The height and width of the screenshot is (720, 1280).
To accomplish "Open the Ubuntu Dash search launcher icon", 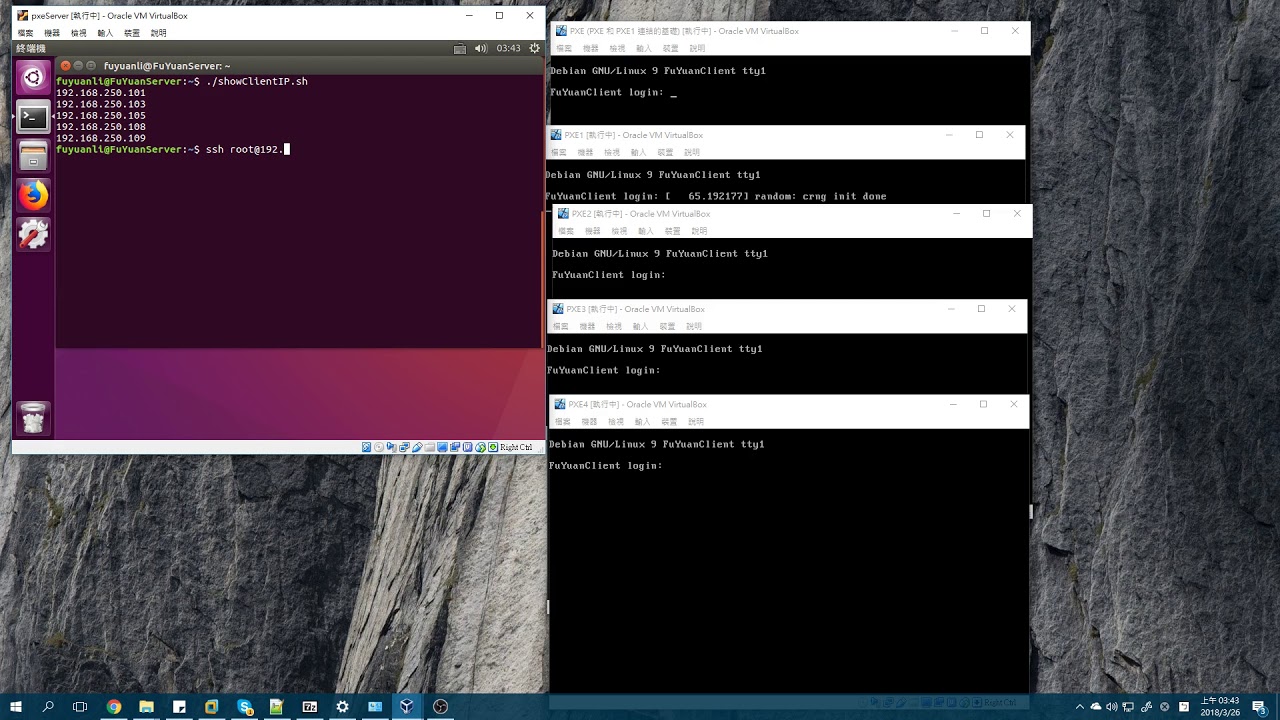I will point(33,77).
